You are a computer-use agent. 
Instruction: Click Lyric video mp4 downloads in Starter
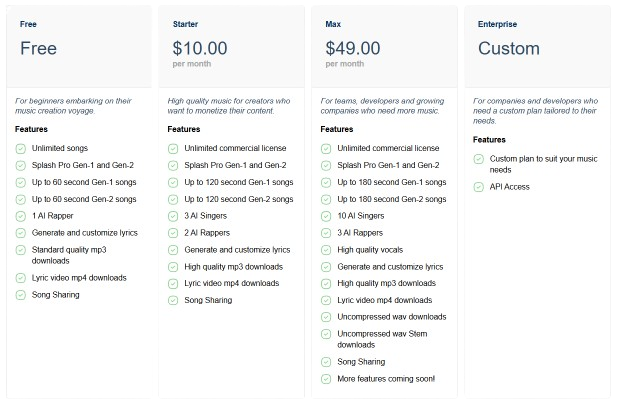pos(232,283)
